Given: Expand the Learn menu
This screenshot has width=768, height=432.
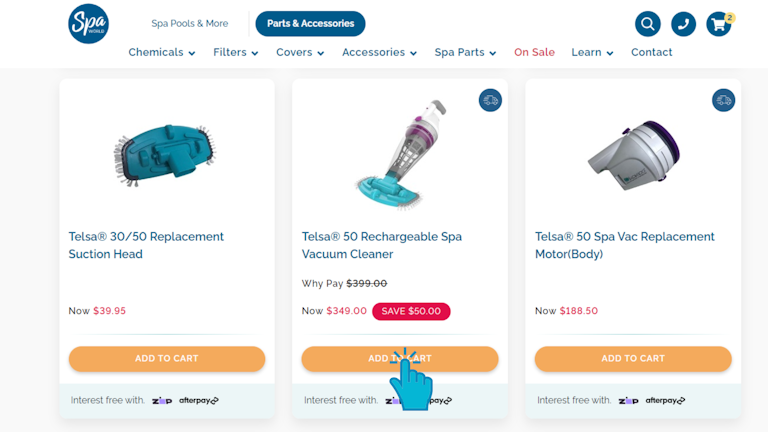Looking at the screenshot, I should coord(592,53).
